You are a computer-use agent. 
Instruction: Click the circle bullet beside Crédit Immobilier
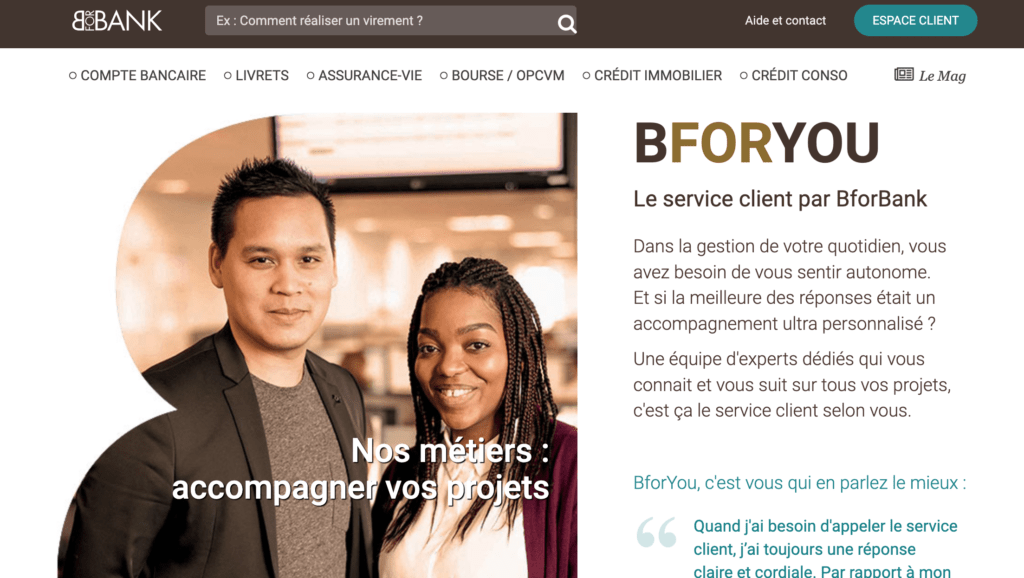point(586,76)
